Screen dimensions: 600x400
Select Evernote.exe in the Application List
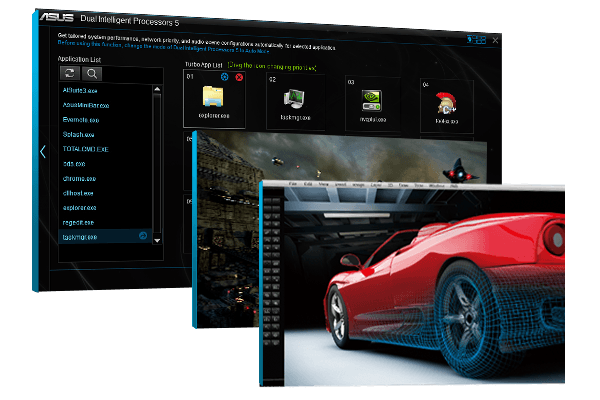click(x=81, y=120)
